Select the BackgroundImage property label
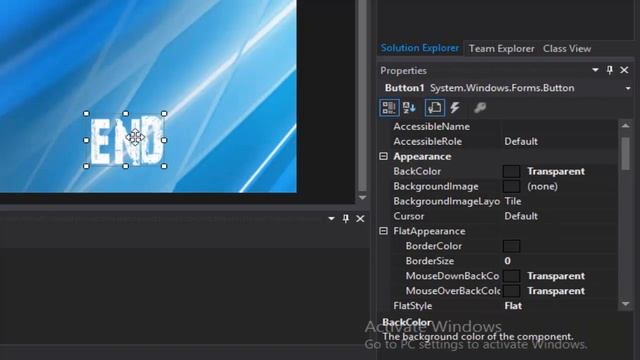The width and height of the screenshot is (640, 360). click(436, 187)
